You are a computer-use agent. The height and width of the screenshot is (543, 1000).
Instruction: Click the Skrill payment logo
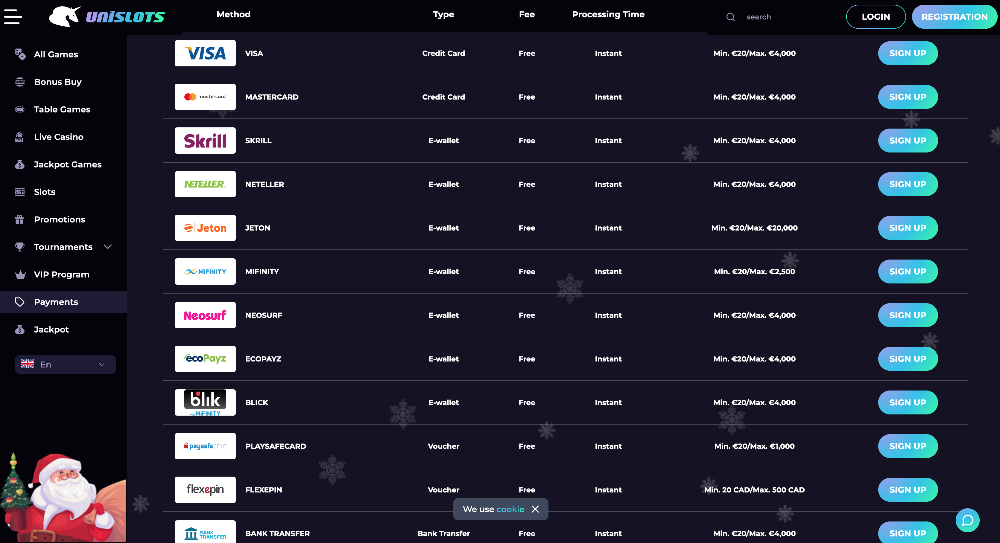click(205, 141)
